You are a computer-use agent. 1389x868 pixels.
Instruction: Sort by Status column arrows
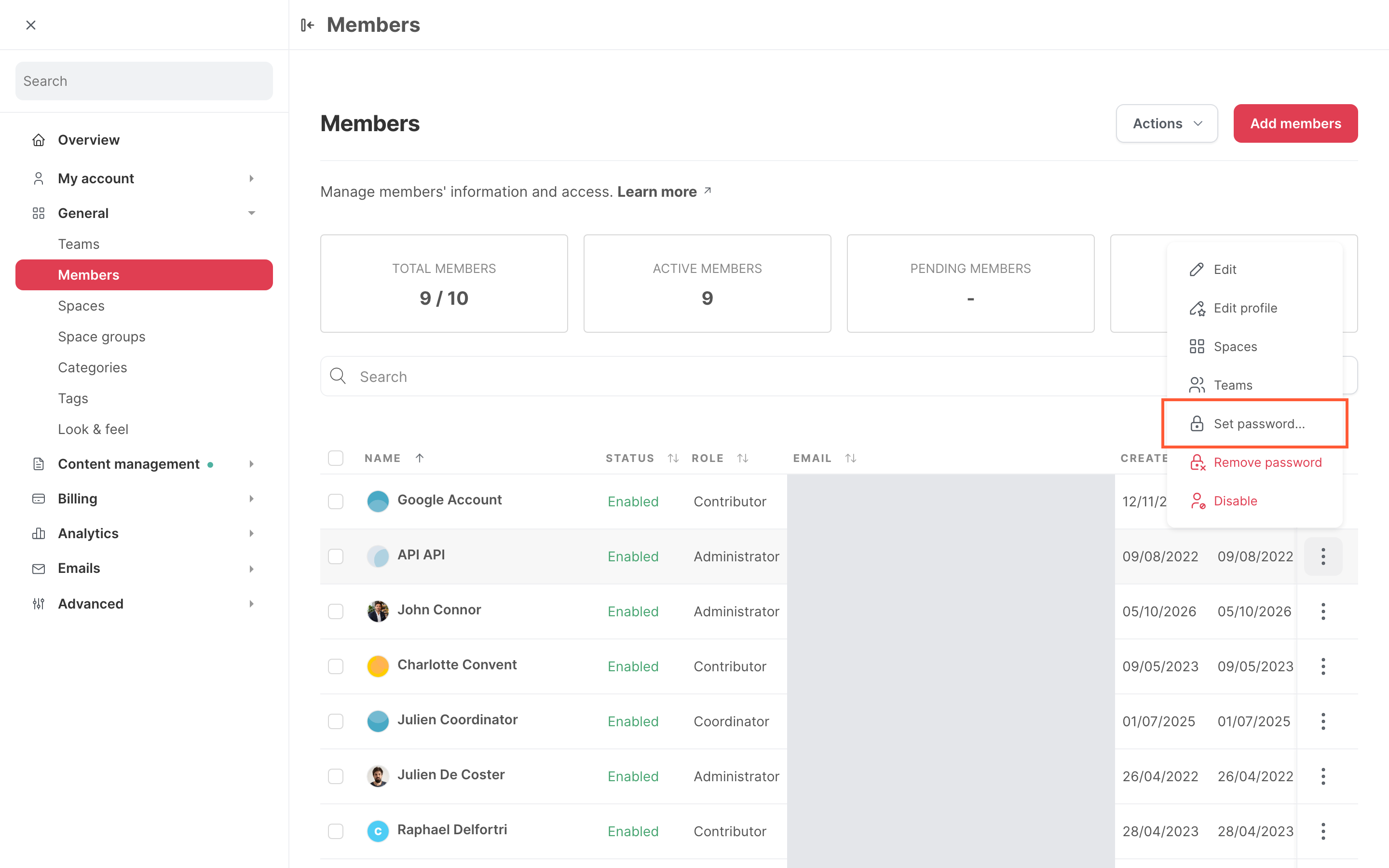point(673,458)
